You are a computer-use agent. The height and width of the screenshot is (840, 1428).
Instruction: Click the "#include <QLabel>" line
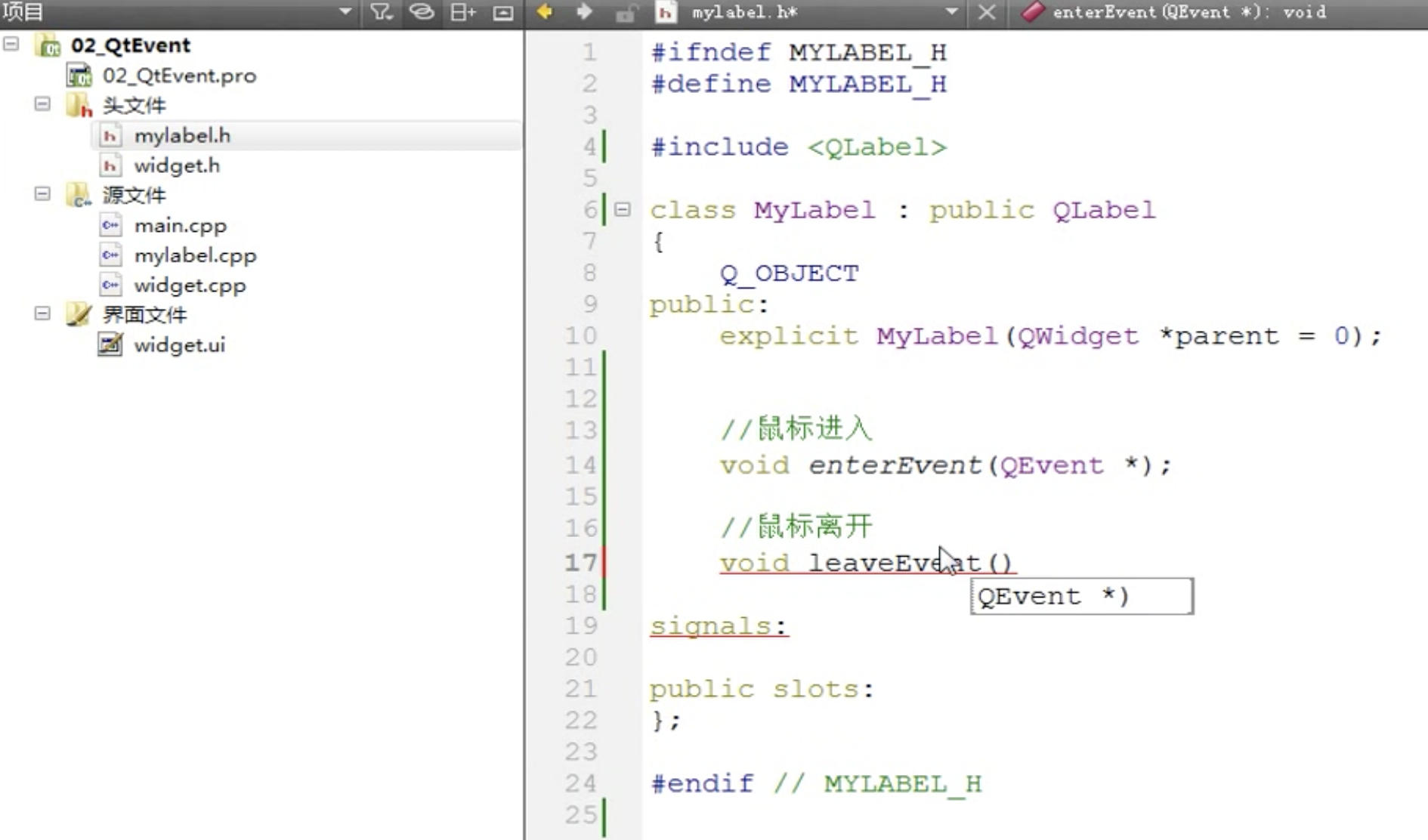point(799,147)
